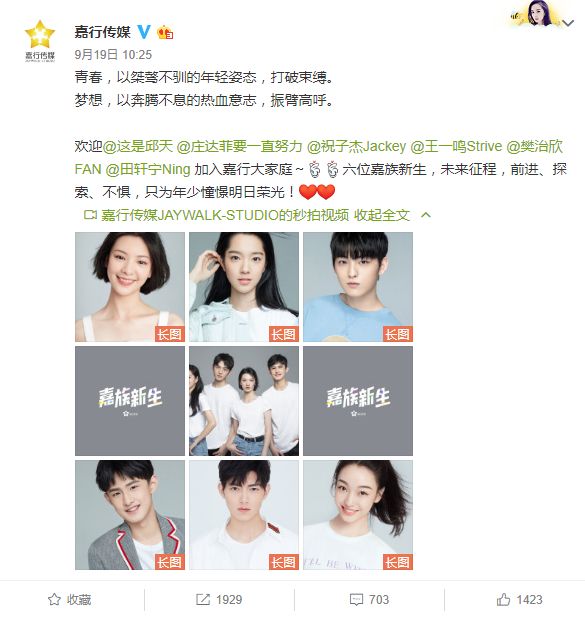585x617 pixels.
Task: Open the first 嘉族新生 gray thumbnail
Action: click(x=130, y=401)
